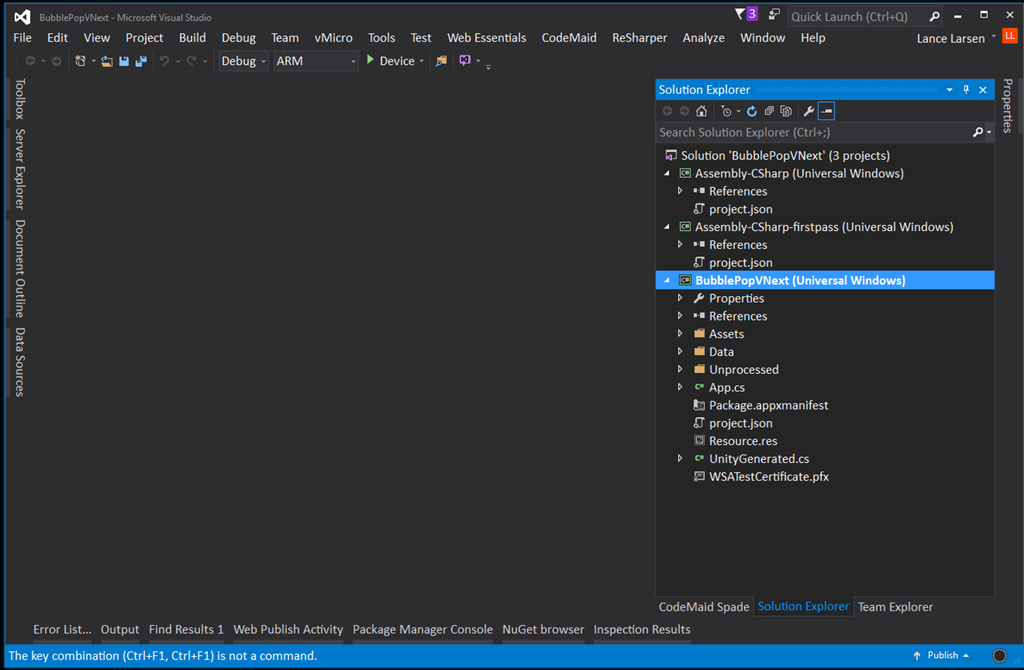This screenshot has height=670, width=1024.
Task: Select the Data folder in BubblePopVNext
Action: coord(721,352)
